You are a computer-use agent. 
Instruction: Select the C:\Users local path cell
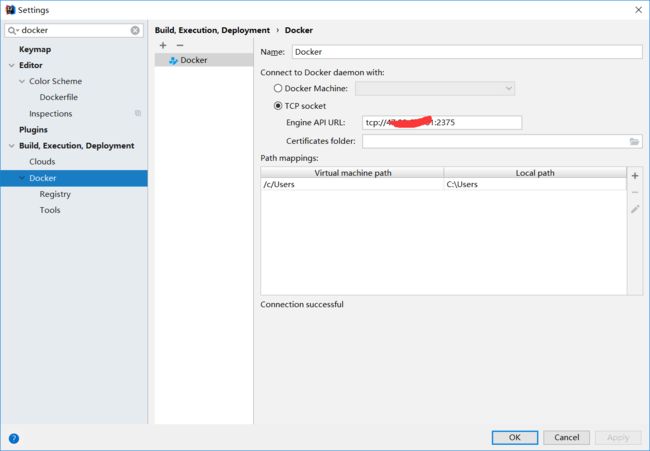click(x=535, y=184)
